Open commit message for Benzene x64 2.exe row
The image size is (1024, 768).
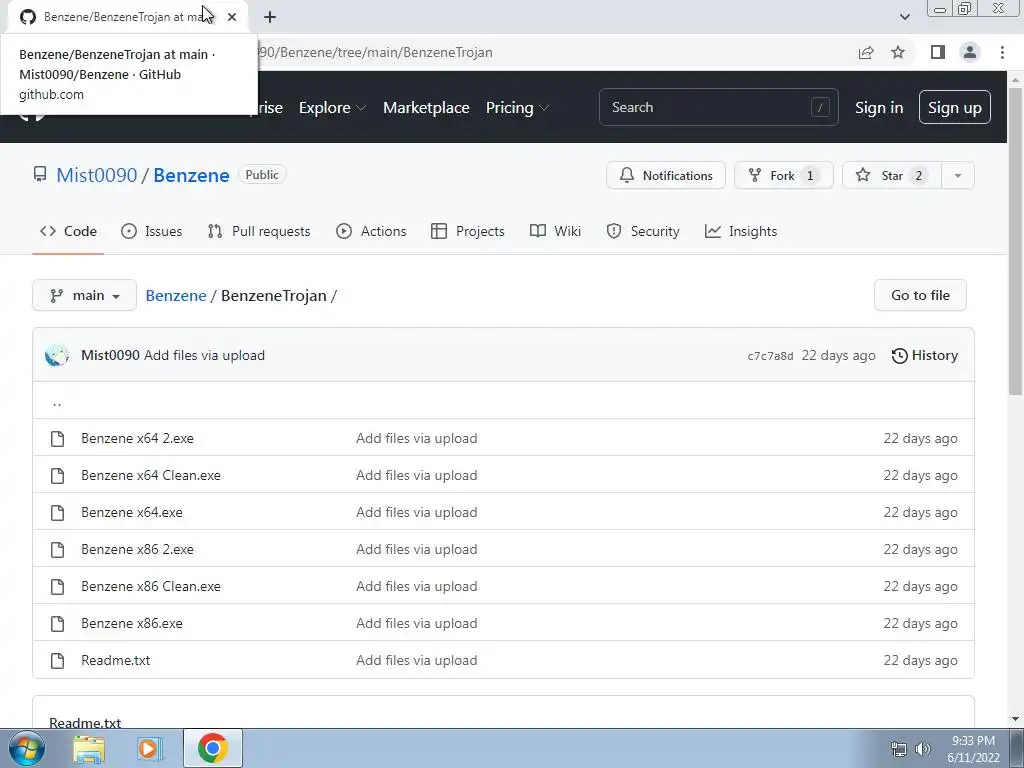pyautogui.click(x=417, y=438)
